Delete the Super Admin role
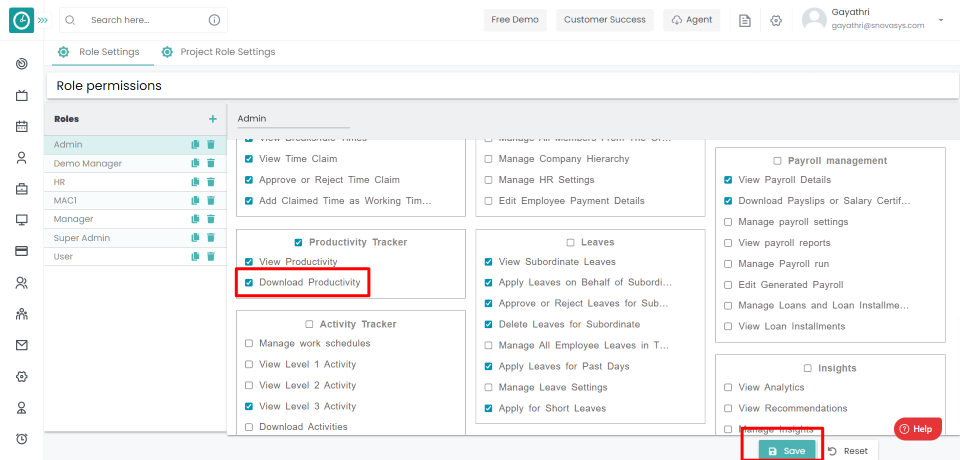Viewport: 960px width, 460px height. (211, 238)
